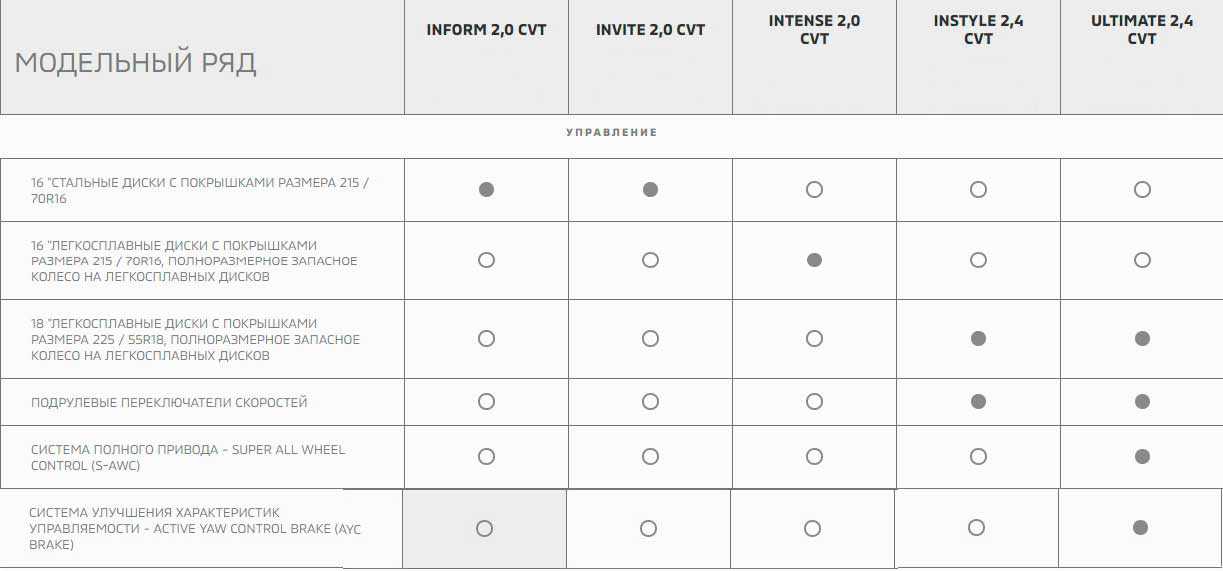The image size is (1223, 571).
Task: Click filled dot for 16 steel wheels under INVITE
Action: tap(650, 189)
